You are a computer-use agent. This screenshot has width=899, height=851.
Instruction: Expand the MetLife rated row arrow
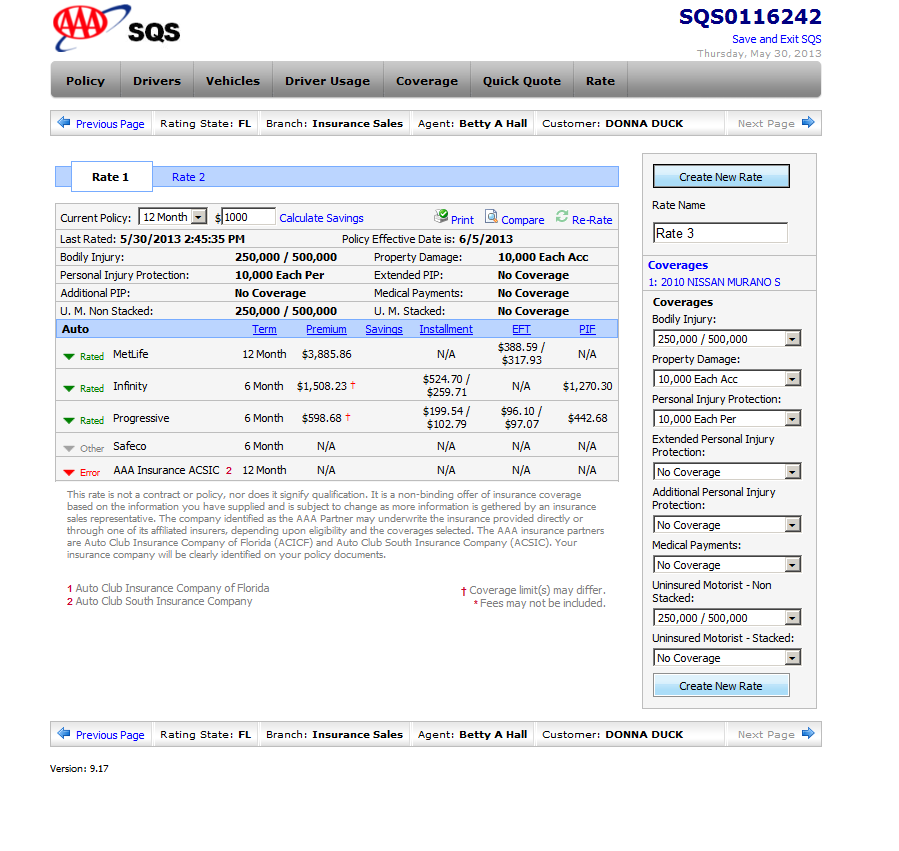pyautogui.click(x=69, y=357)
